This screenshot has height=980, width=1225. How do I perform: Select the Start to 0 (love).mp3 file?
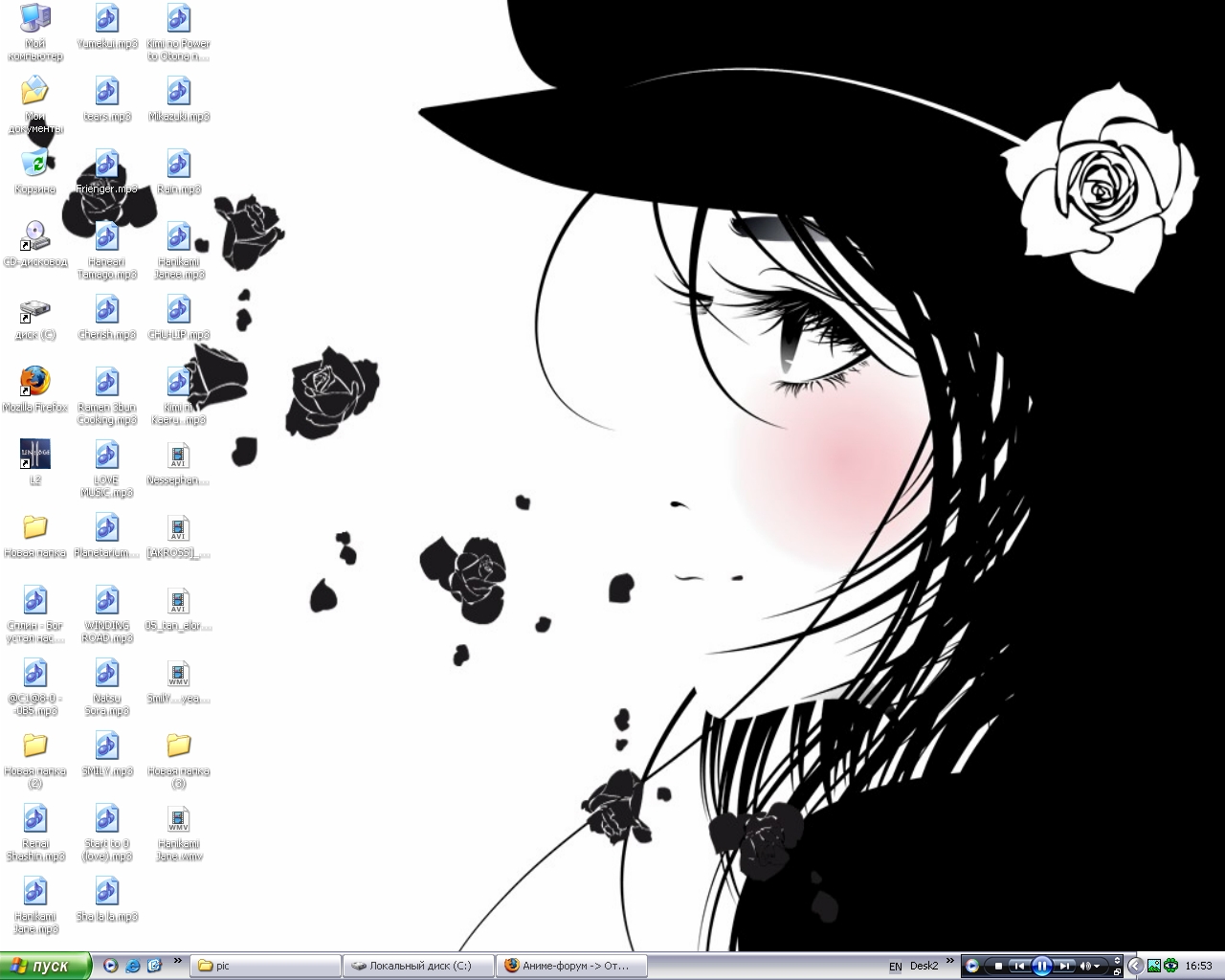pyautogui.click(x=107, y=833)
